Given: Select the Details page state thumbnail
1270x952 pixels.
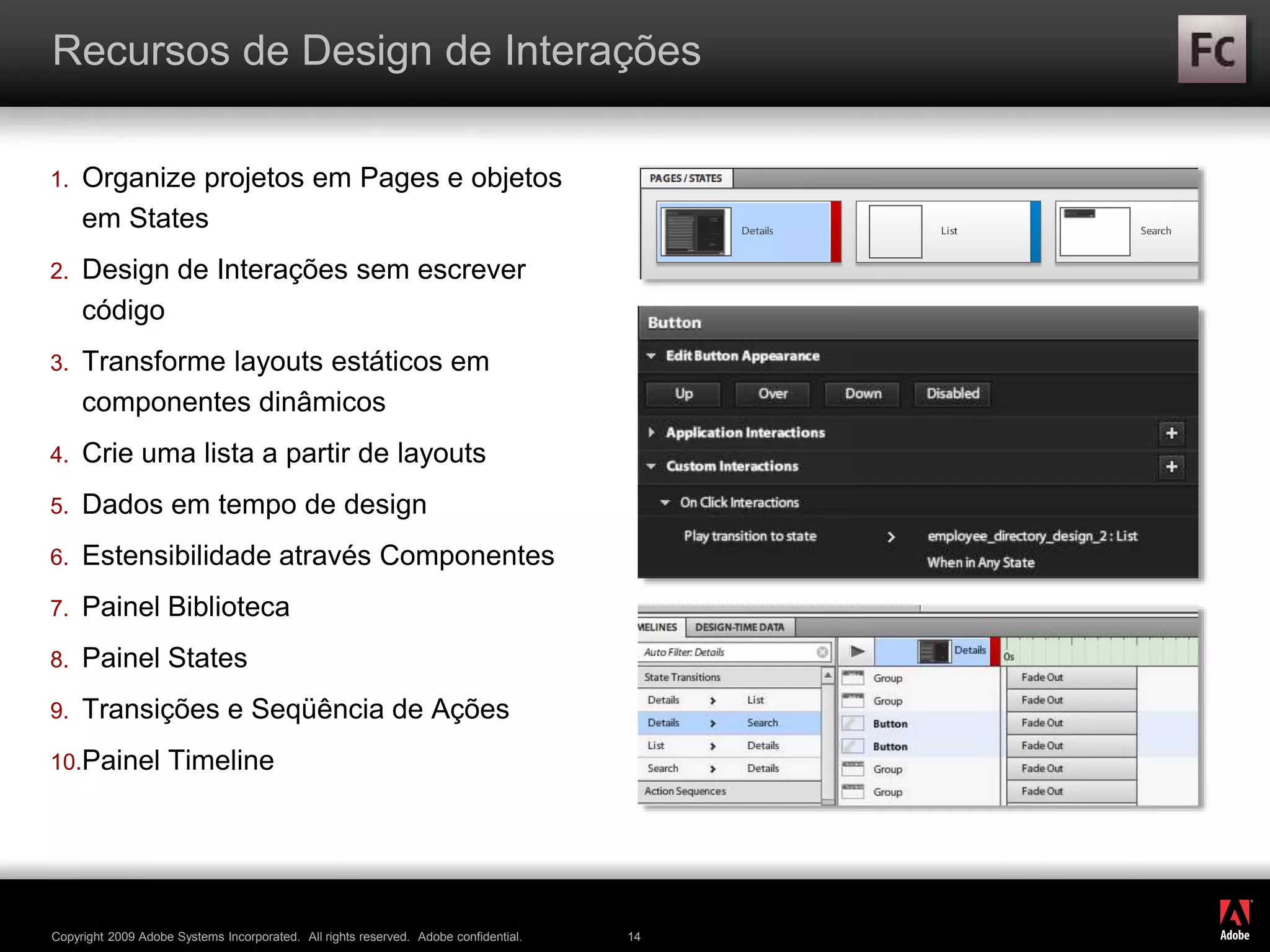Looking at the screenshot, I should 748,231.
